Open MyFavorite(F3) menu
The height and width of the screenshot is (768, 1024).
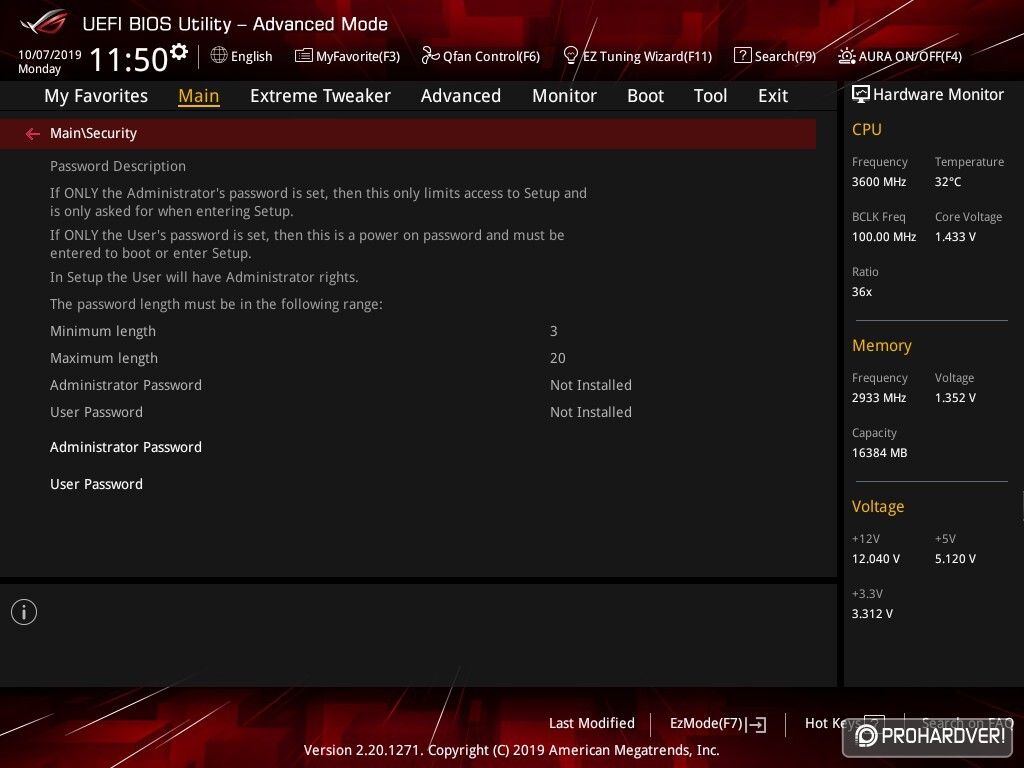pyautogui.click(x=358, y=56)
